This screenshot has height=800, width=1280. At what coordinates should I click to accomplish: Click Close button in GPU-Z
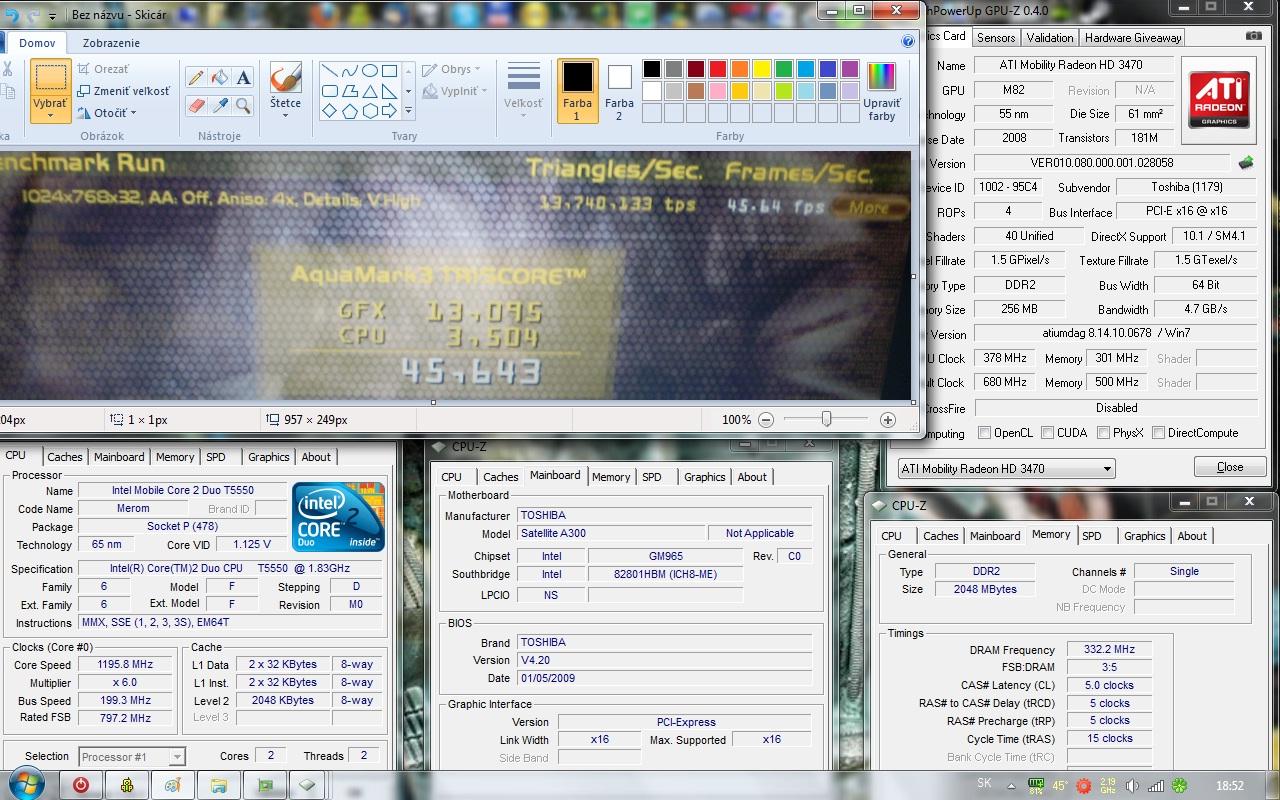coord(1230,467)
